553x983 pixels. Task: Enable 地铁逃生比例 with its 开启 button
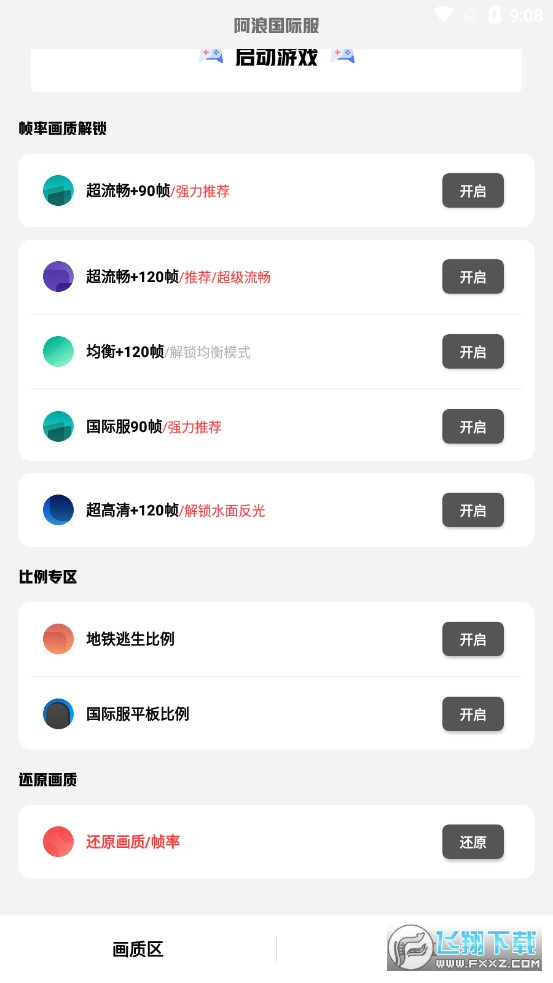[x=473, y=639]
